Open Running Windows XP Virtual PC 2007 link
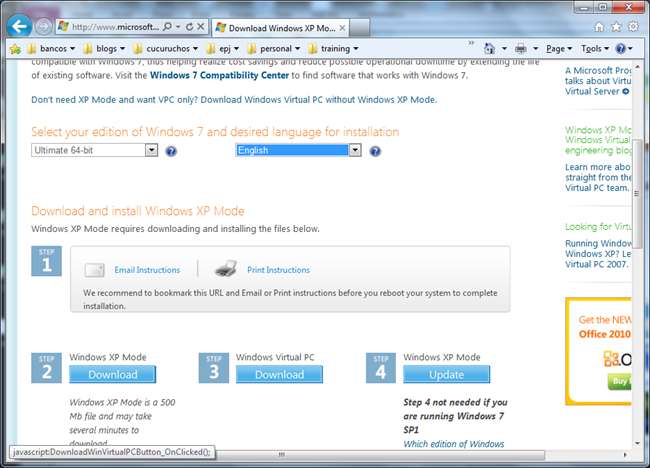This screenshot has height=468, width=650. pyautogui.click(x=598, y=254)
